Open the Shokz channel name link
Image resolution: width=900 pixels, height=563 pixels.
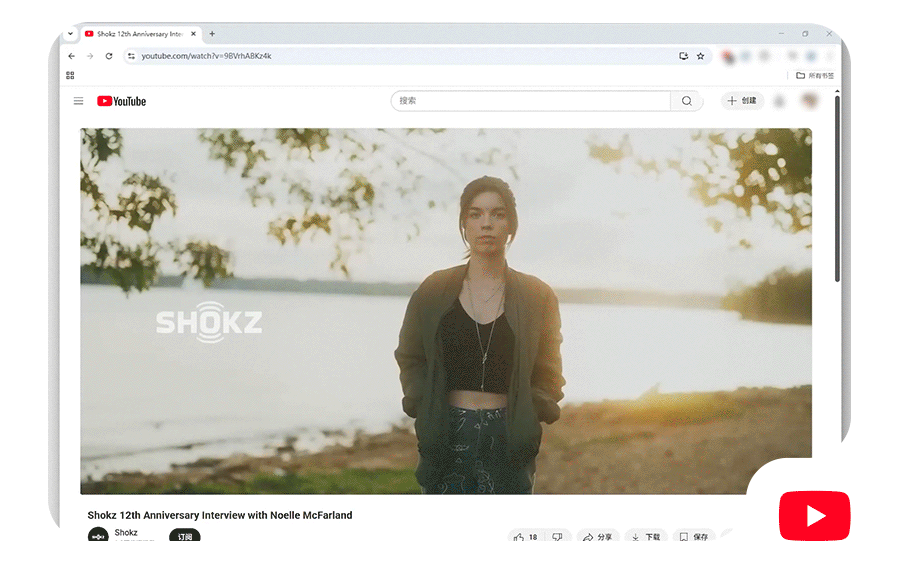click(126, 532)
